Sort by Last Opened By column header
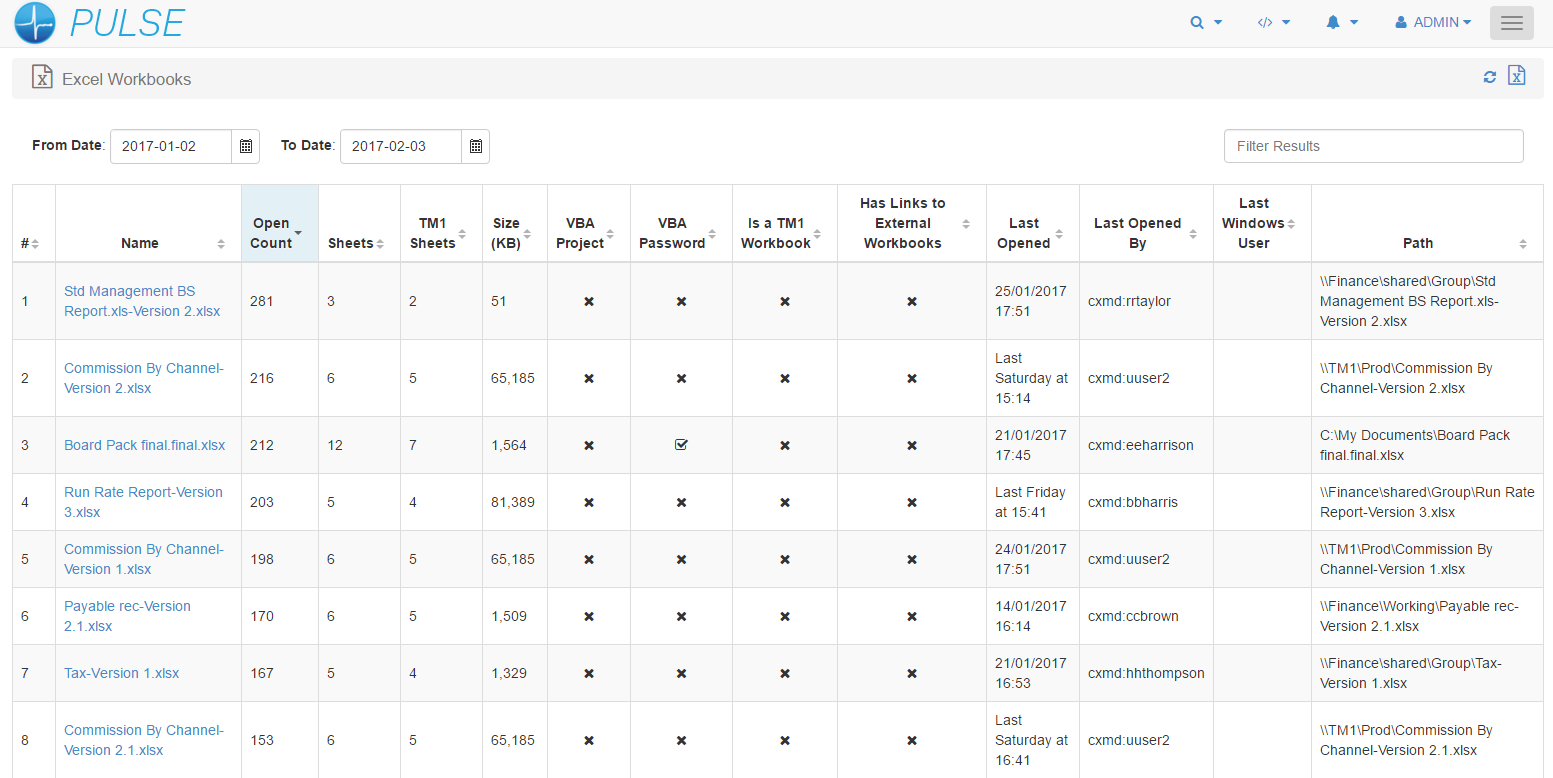 (1144, 233)
